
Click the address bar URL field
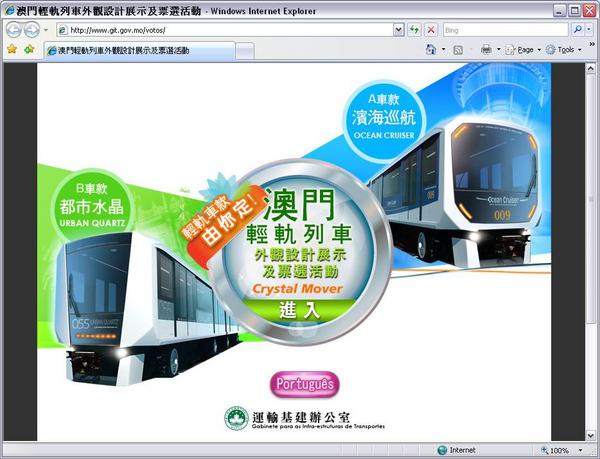(226, 30)
